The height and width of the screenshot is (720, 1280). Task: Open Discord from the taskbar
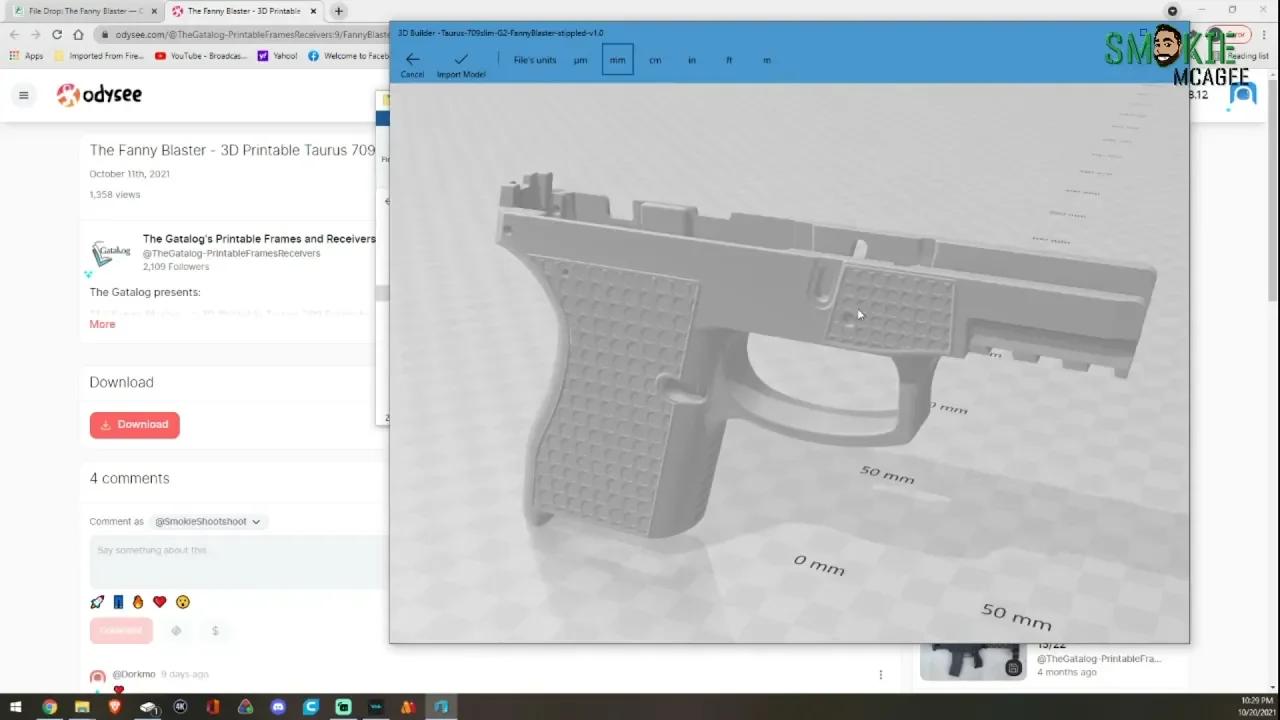pyautogui.click(x=278, y=707)
